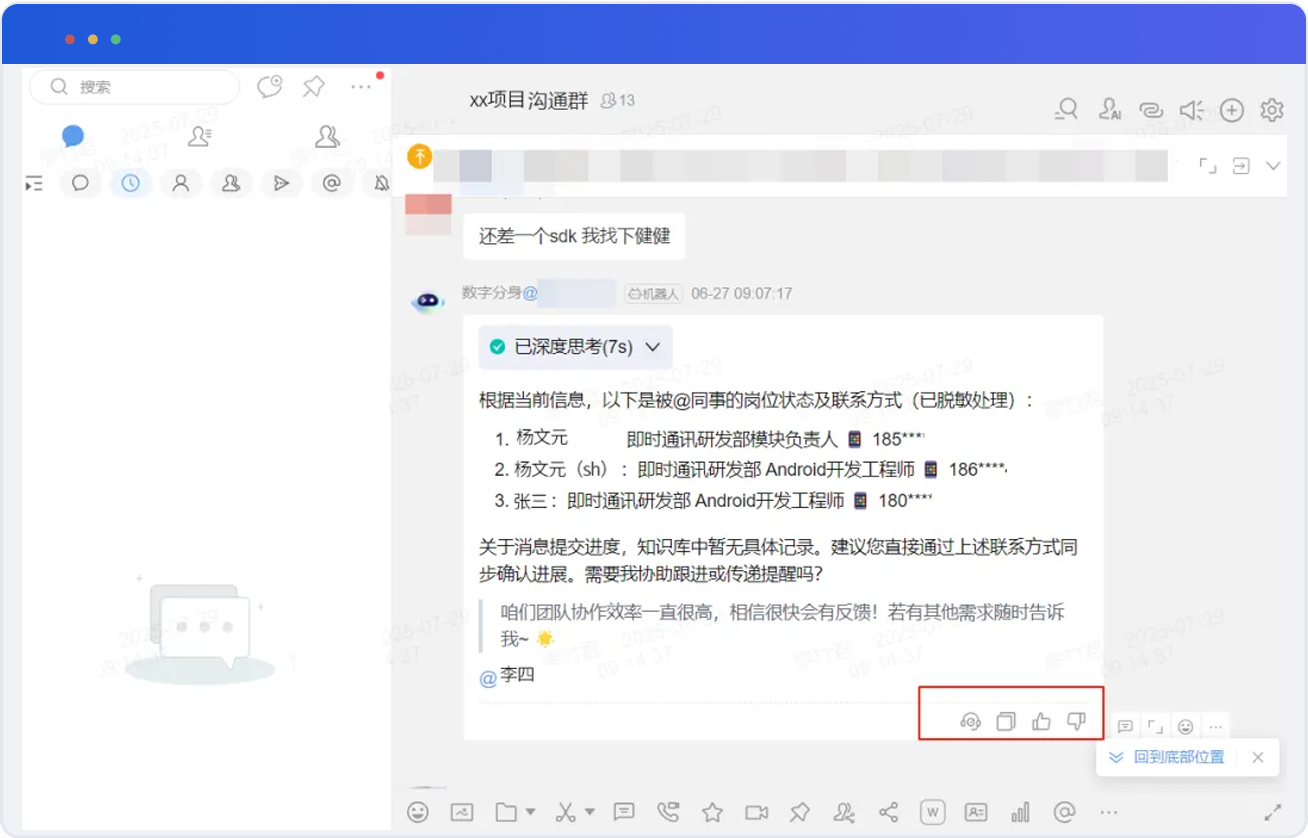Copy the bot message with copy icon

pos(1006,721)
